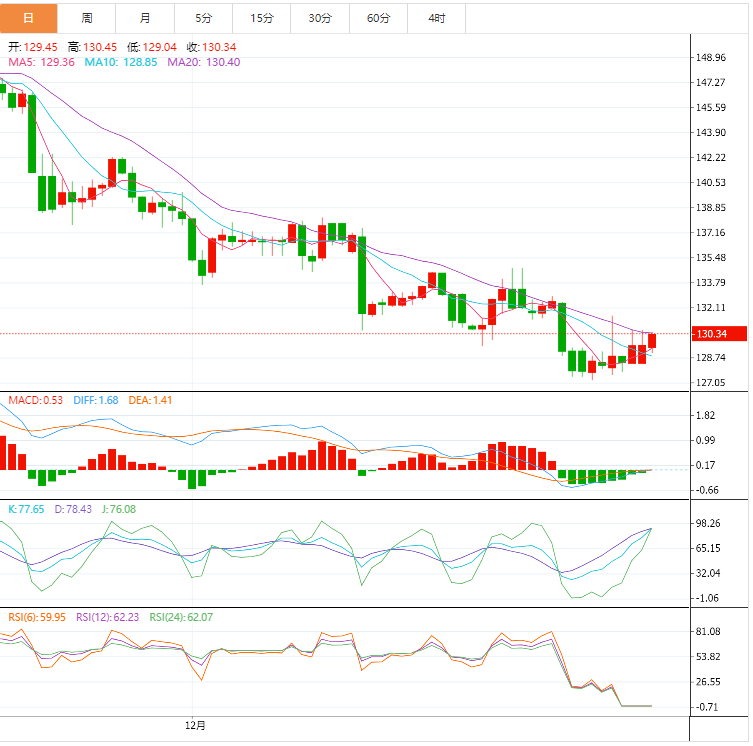Image resolution: width=753 pixels, height=746 pixels.
Task: Click the 12月 date marker on time axis
Action: click(x=196, y=724)
